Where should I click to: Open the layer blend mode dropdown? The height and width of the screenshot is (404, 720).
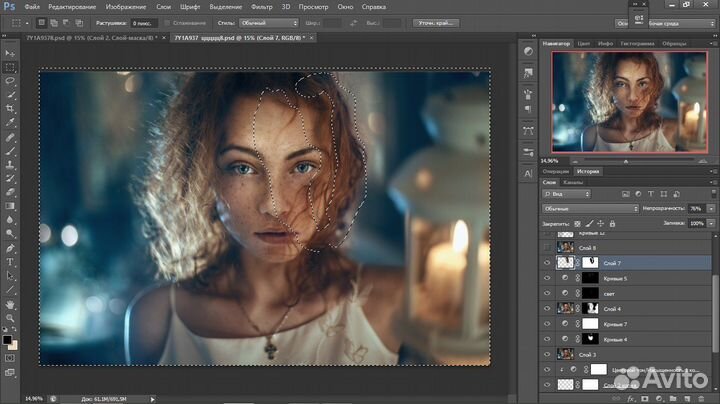pos(589,208)
